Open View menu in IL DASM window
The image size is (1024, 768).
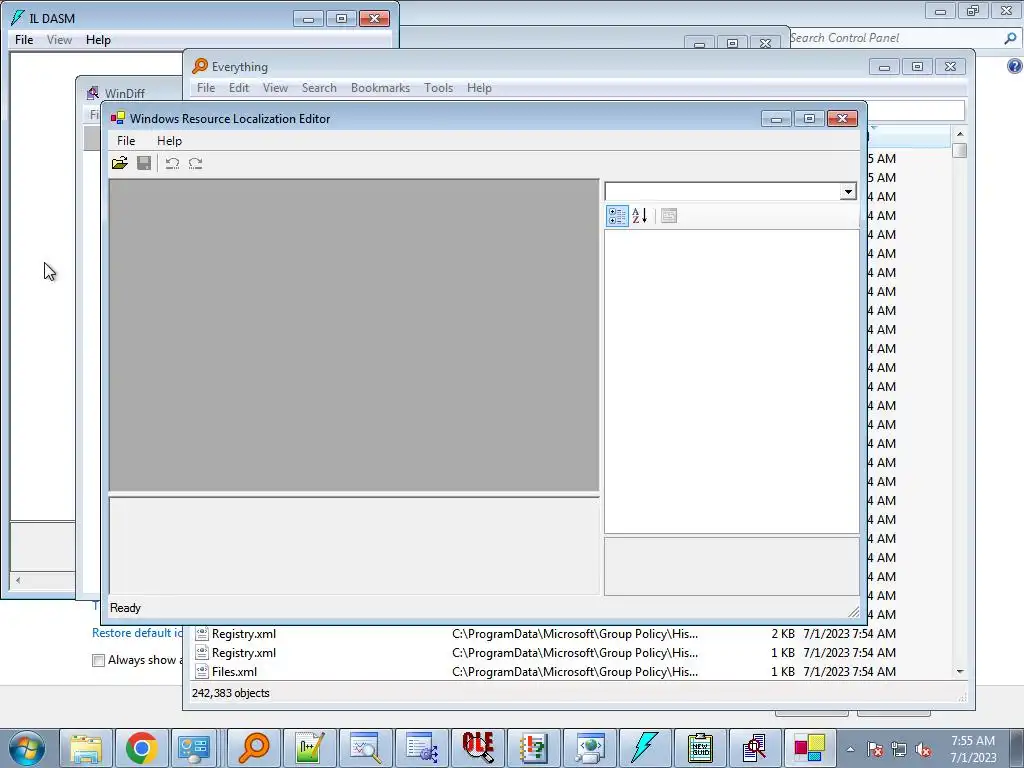pyautogui.click(x=59, y=40)
